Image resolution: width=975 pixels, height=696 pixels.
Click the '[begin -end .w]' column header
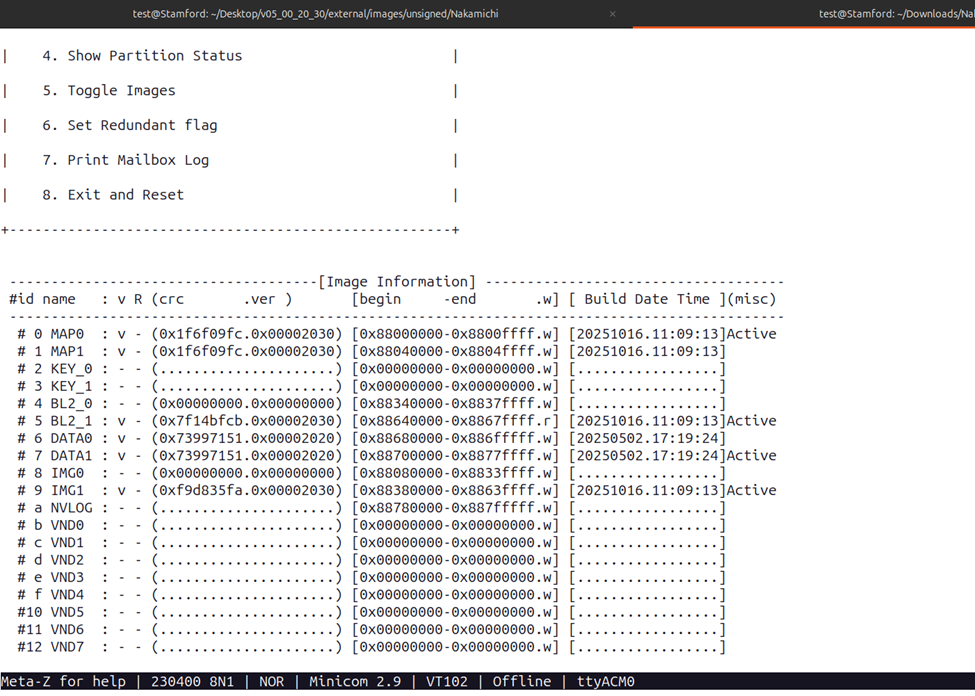tap(455, 299)
